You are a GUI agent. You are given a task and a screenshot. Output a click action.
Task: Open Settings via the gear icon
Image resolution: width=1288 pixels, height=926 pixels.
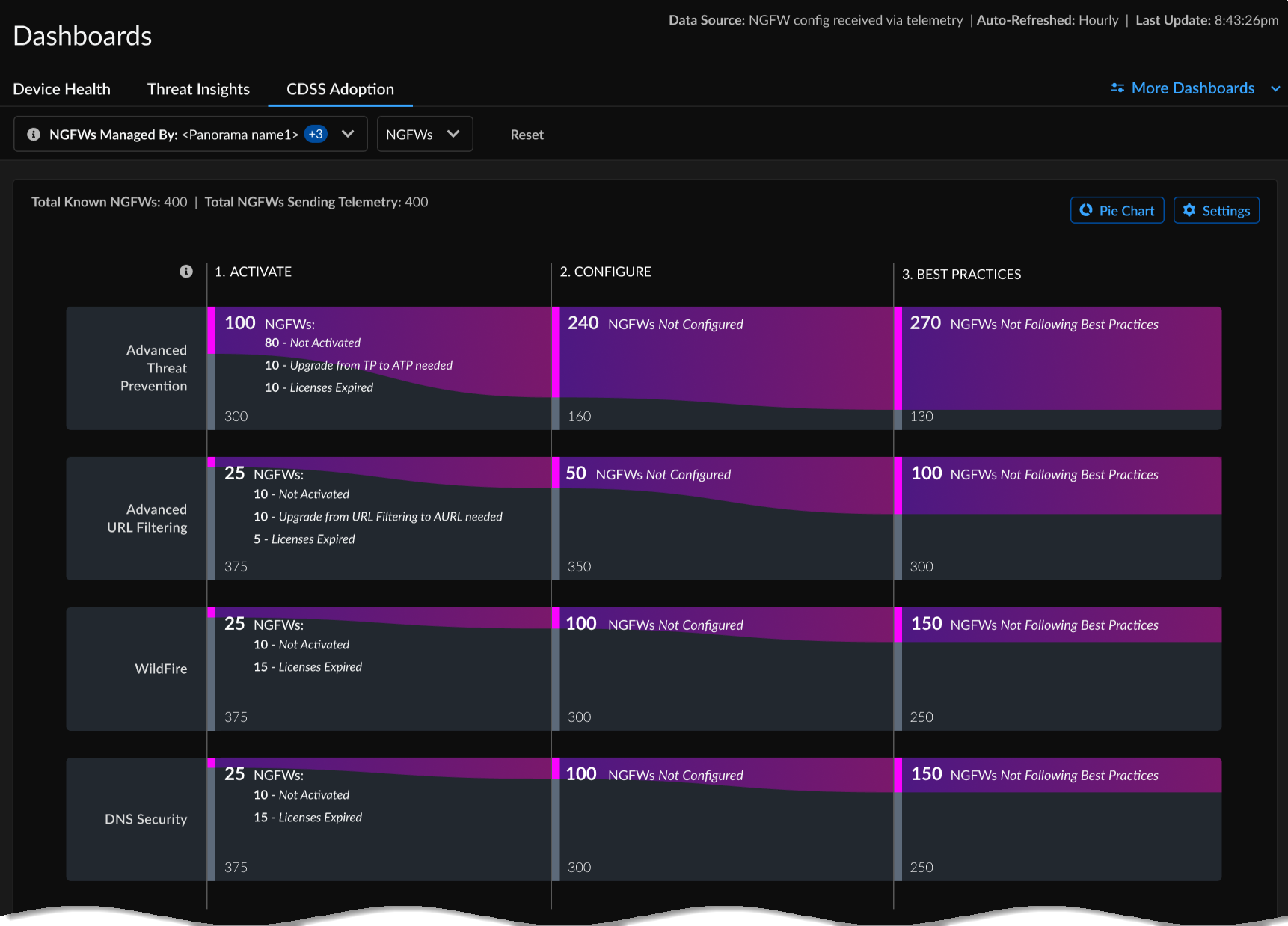coord(1192,210)
